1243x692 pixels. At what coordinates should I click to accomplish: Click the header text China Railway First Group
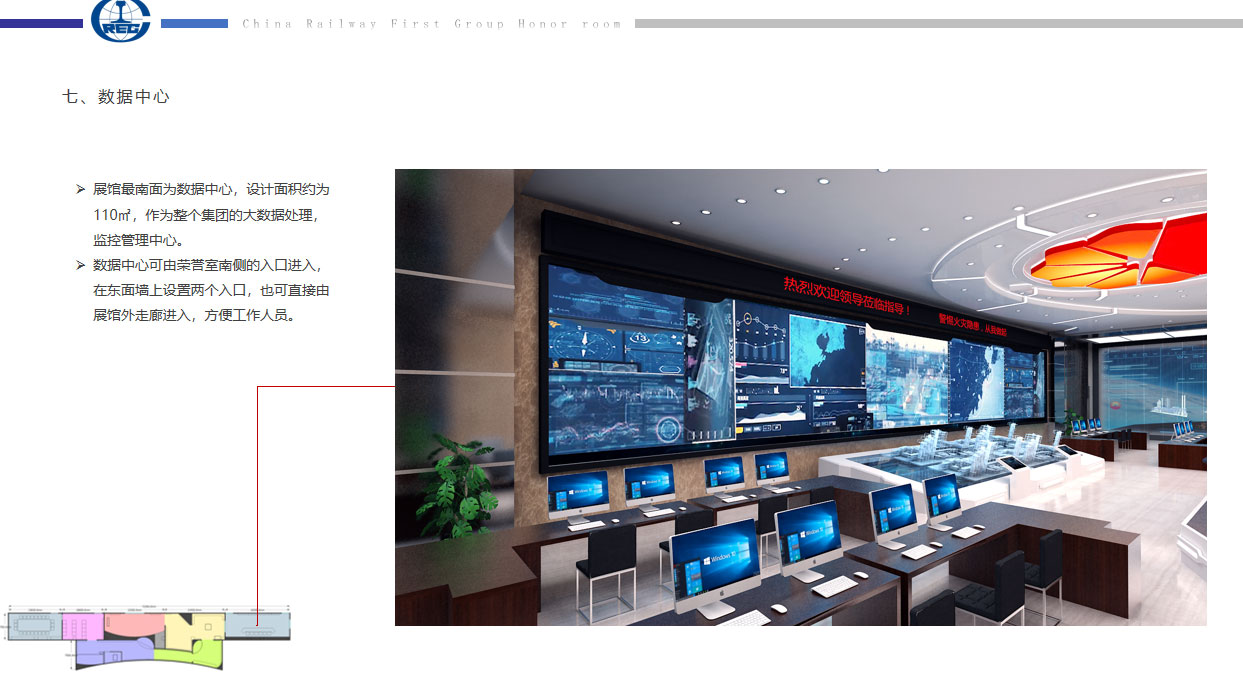[431, 24]
